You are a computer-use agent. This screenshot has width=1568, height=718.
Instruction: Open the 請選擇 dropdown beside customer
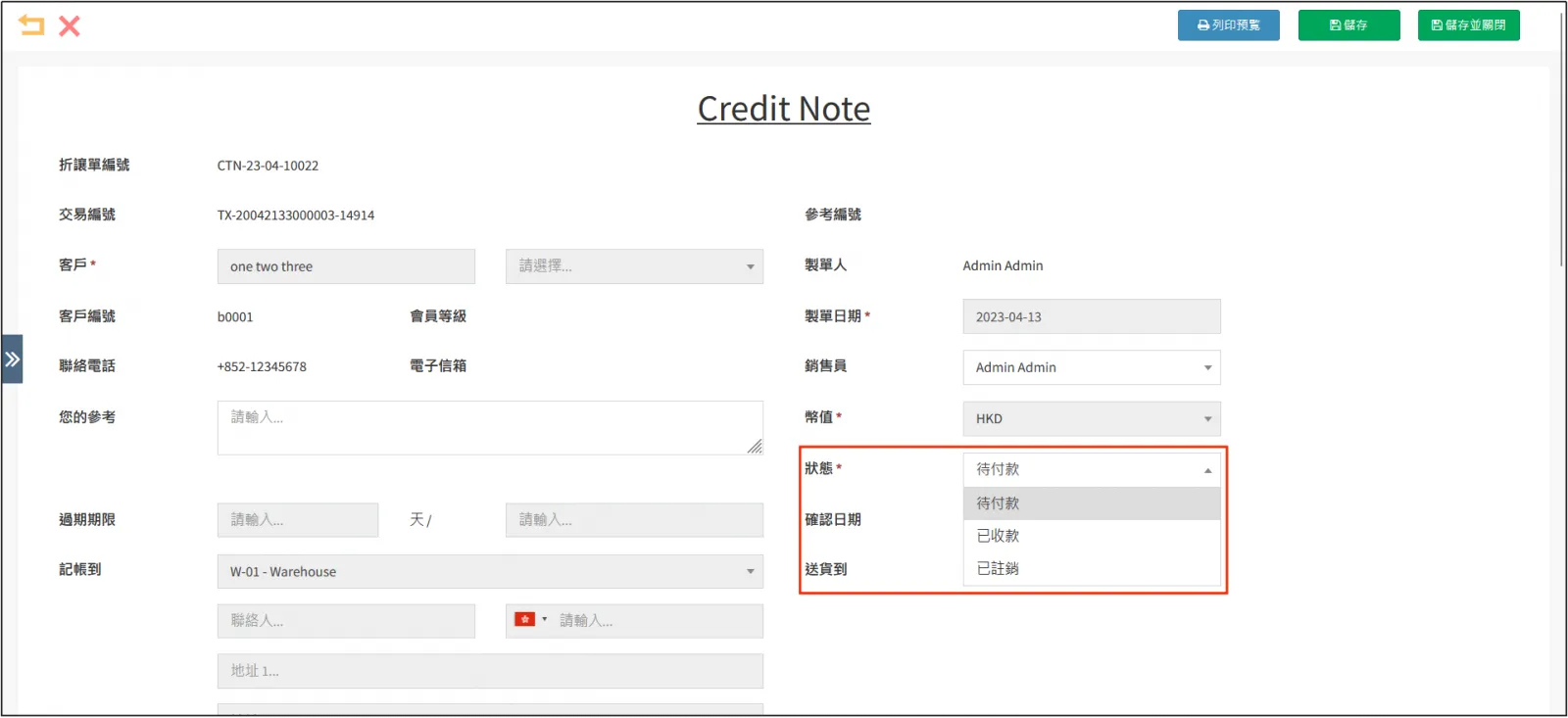point(633,266)
